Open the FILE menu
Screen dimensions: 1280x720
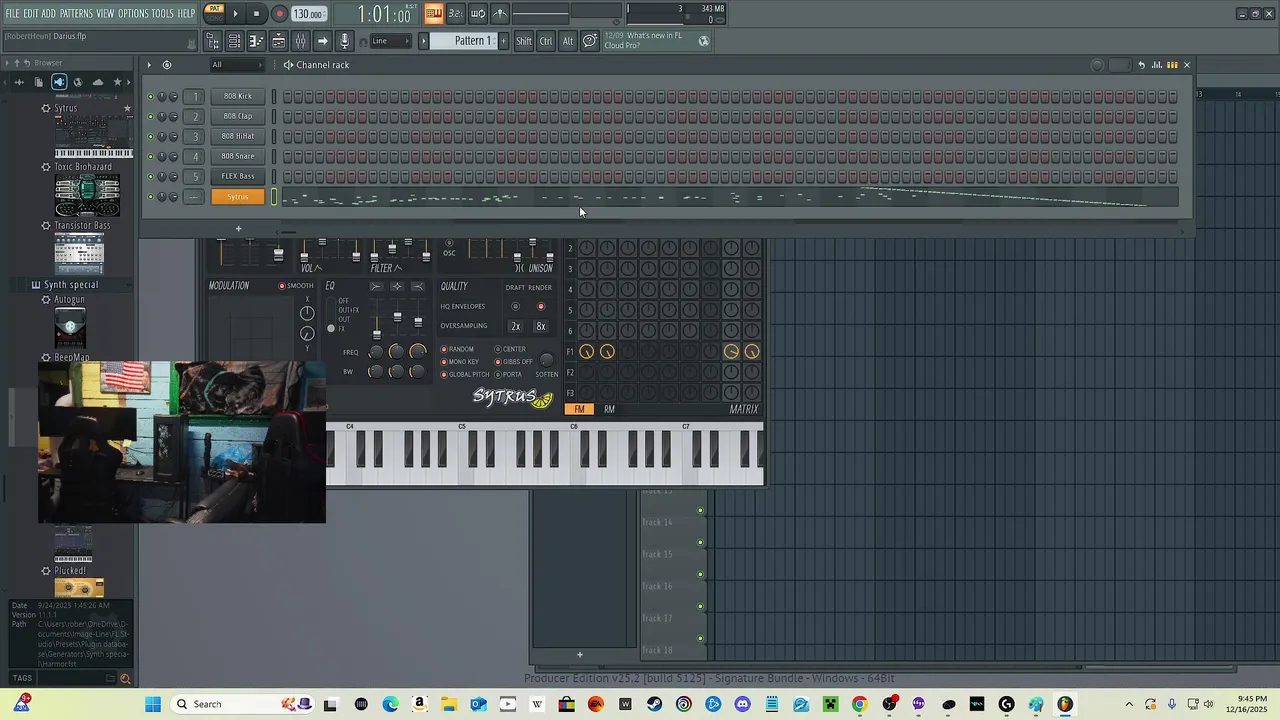tap(12, 13)
